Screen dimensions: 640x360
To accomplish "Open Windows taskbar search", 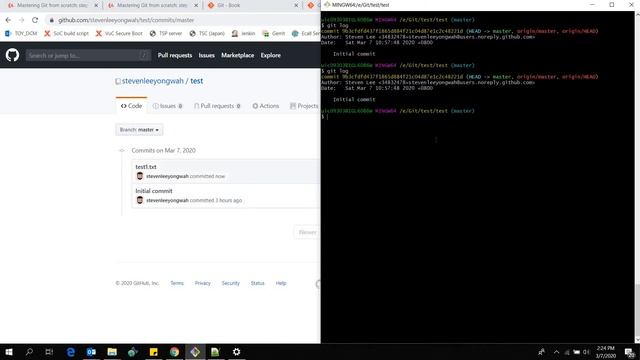I will (29, 352).
